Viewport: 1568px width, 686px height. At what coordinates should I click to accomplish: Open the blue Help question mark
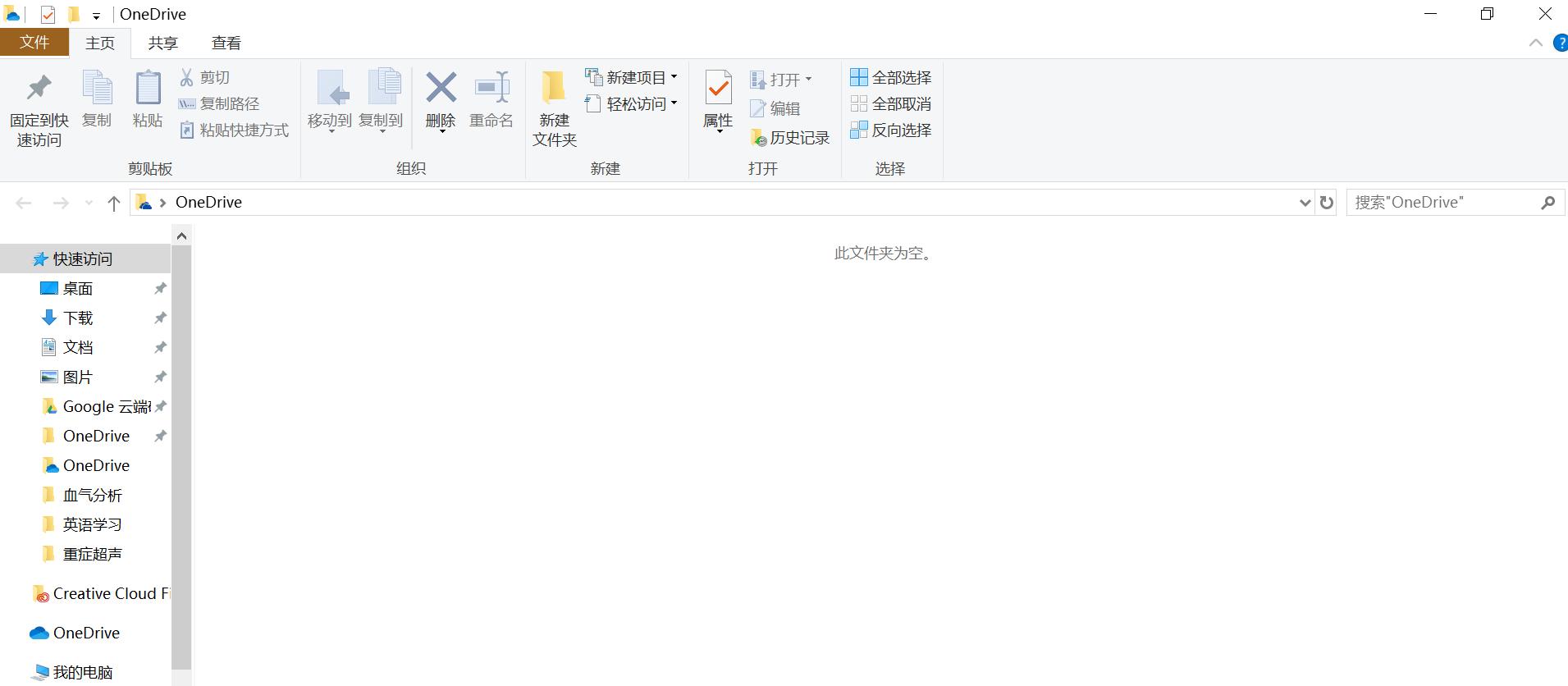[1561, 43]
